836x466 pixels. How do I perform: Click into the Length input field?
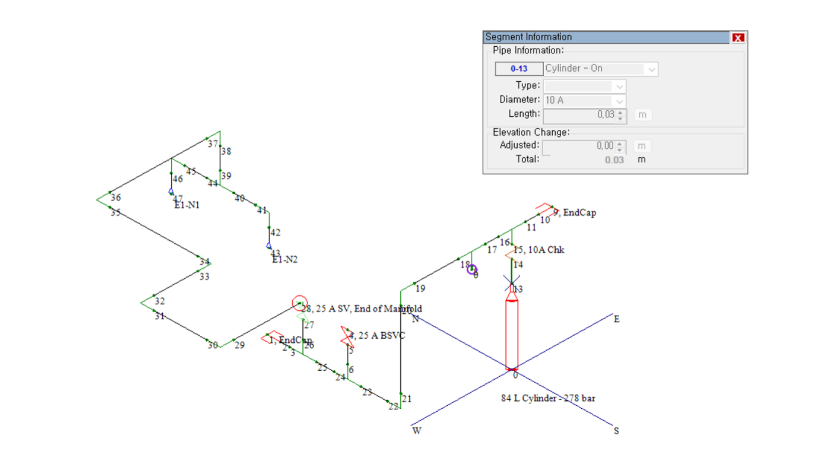(x=580, y=115)
